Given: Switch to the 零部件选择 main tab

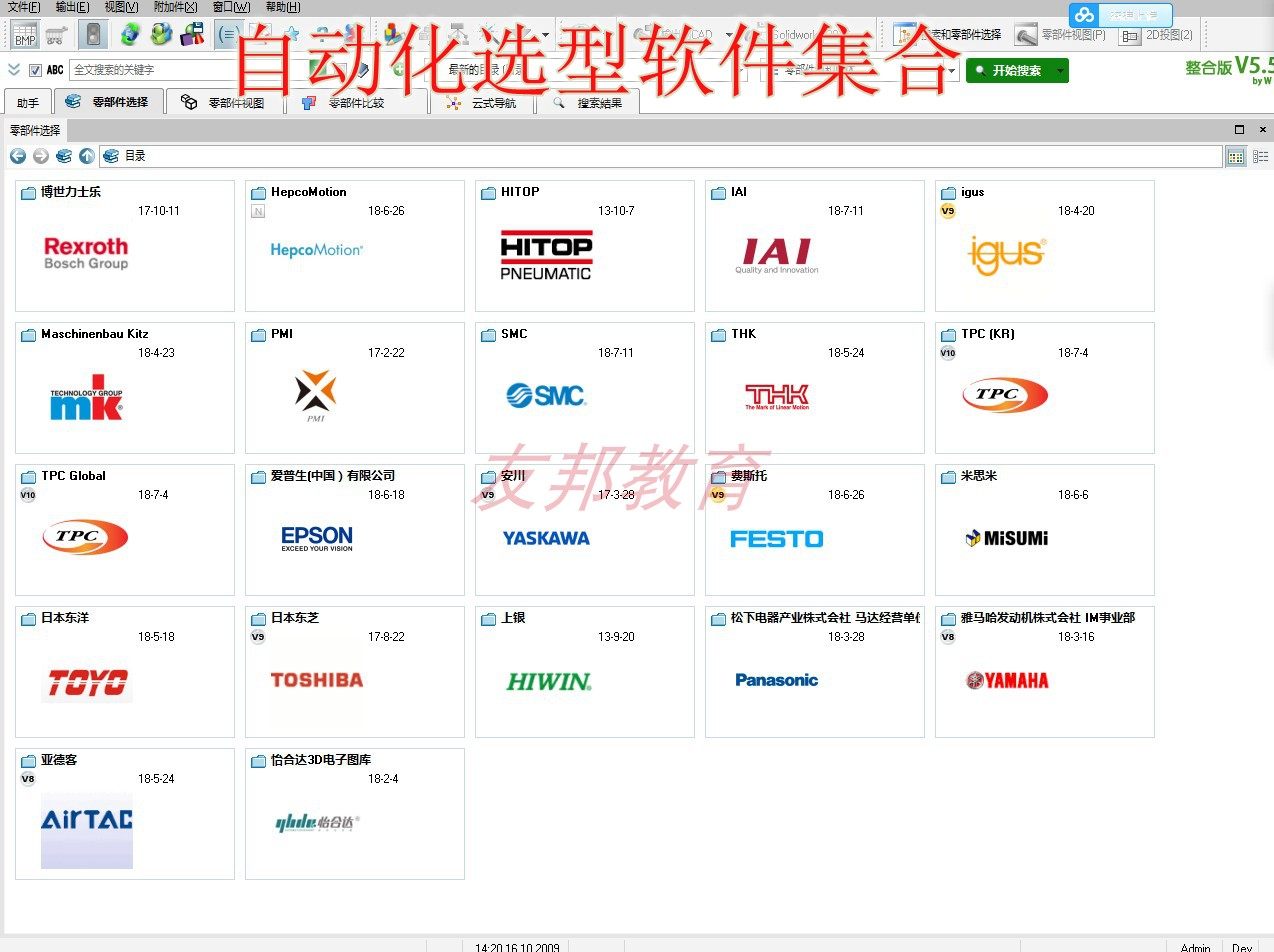Looking at the screenshot, I should point(107,102).
